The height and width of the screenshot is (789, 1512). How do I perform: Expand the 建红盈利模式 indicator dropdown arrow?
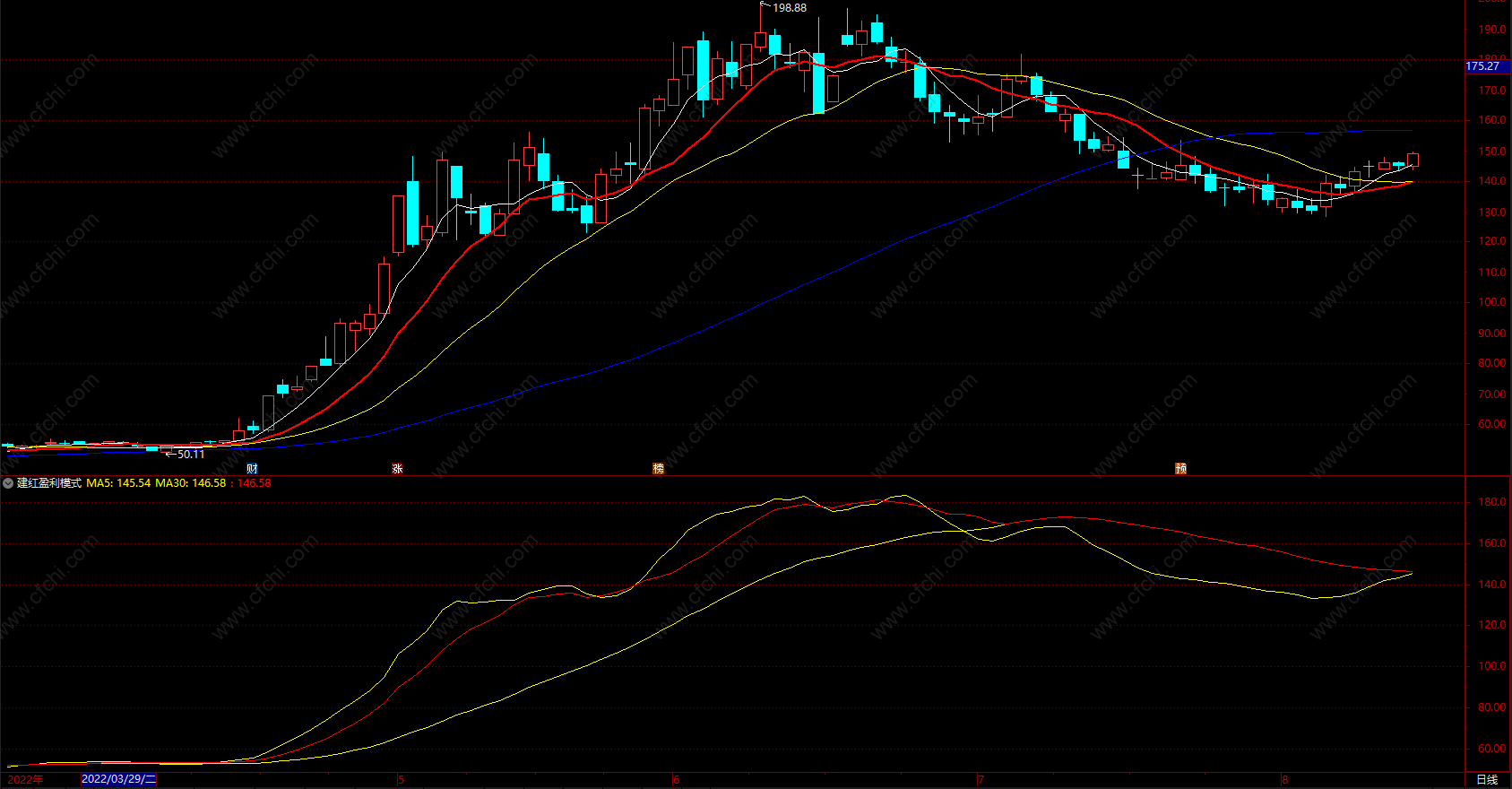pyautogui.click(x=8, y=483)
